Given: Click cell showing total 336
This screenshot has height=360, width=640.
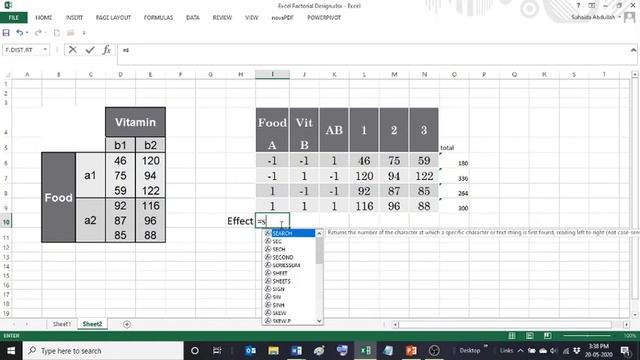Looking at the screenshot, I should 454,176.
